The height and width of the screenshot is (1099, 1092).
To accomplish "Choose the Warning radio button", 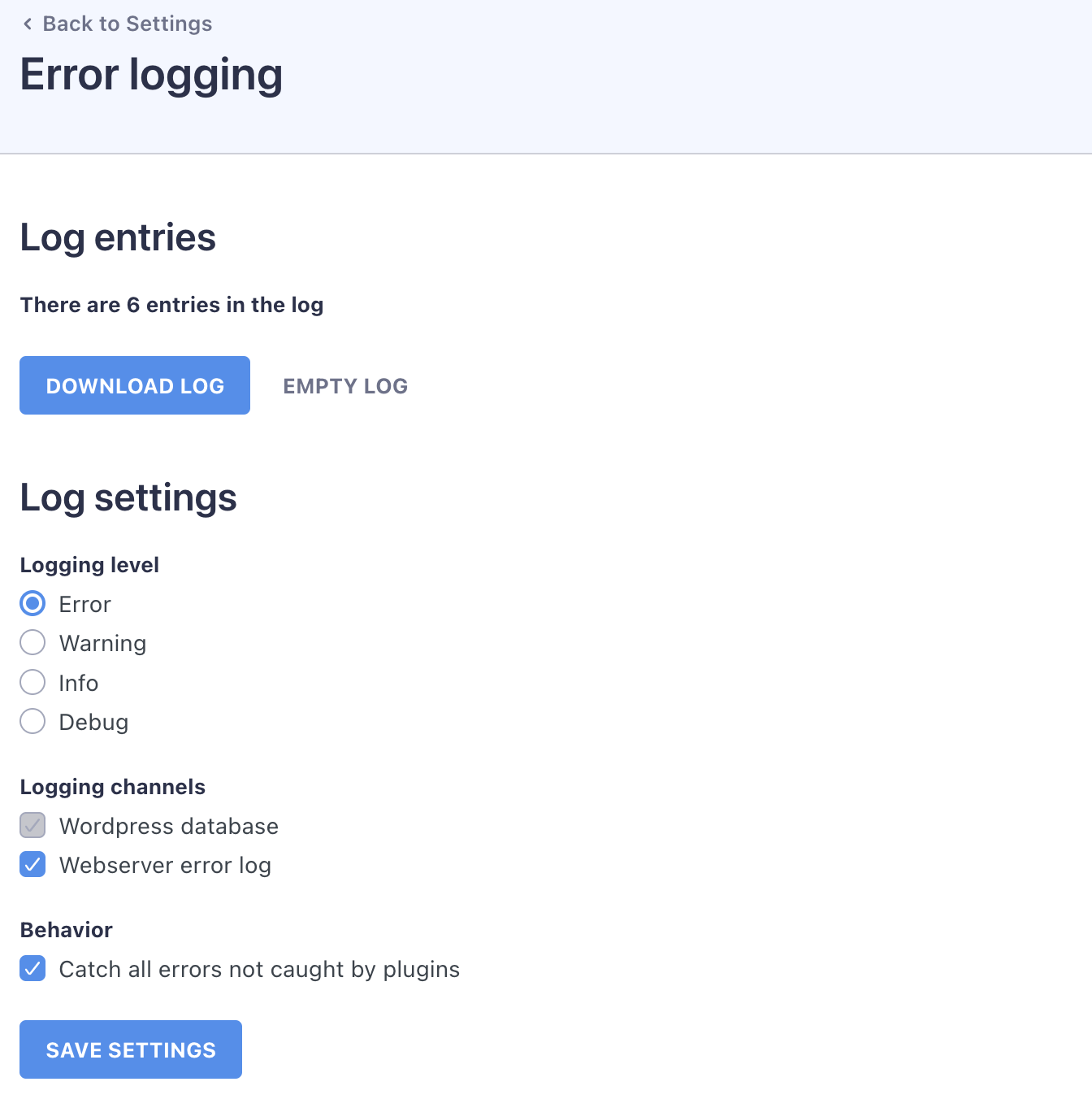I will (32, 643).
